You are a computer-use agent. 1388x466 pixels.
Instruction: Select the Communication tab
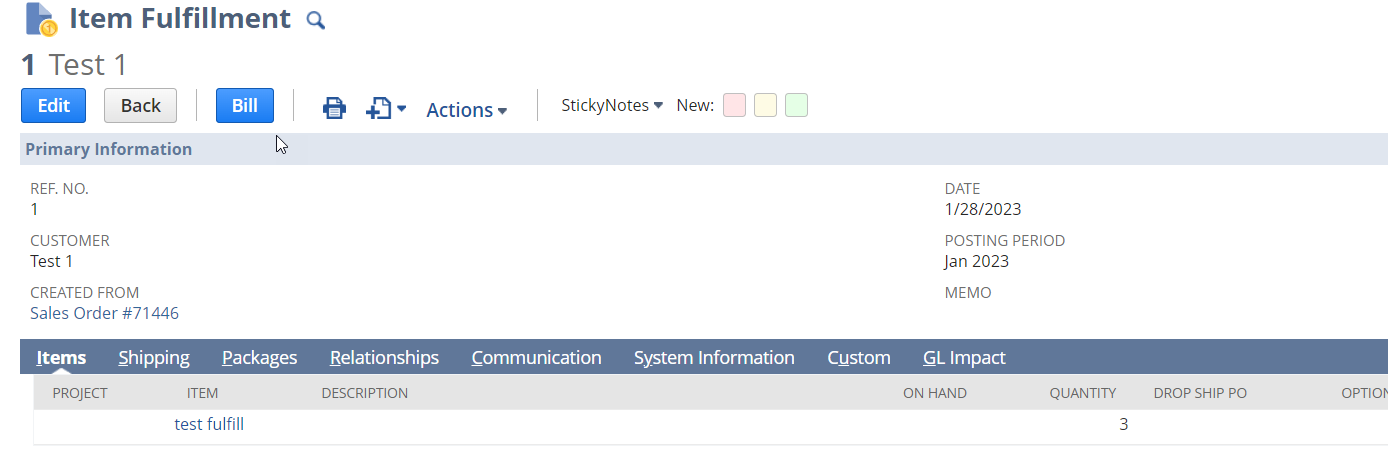[x=536, y=357]
